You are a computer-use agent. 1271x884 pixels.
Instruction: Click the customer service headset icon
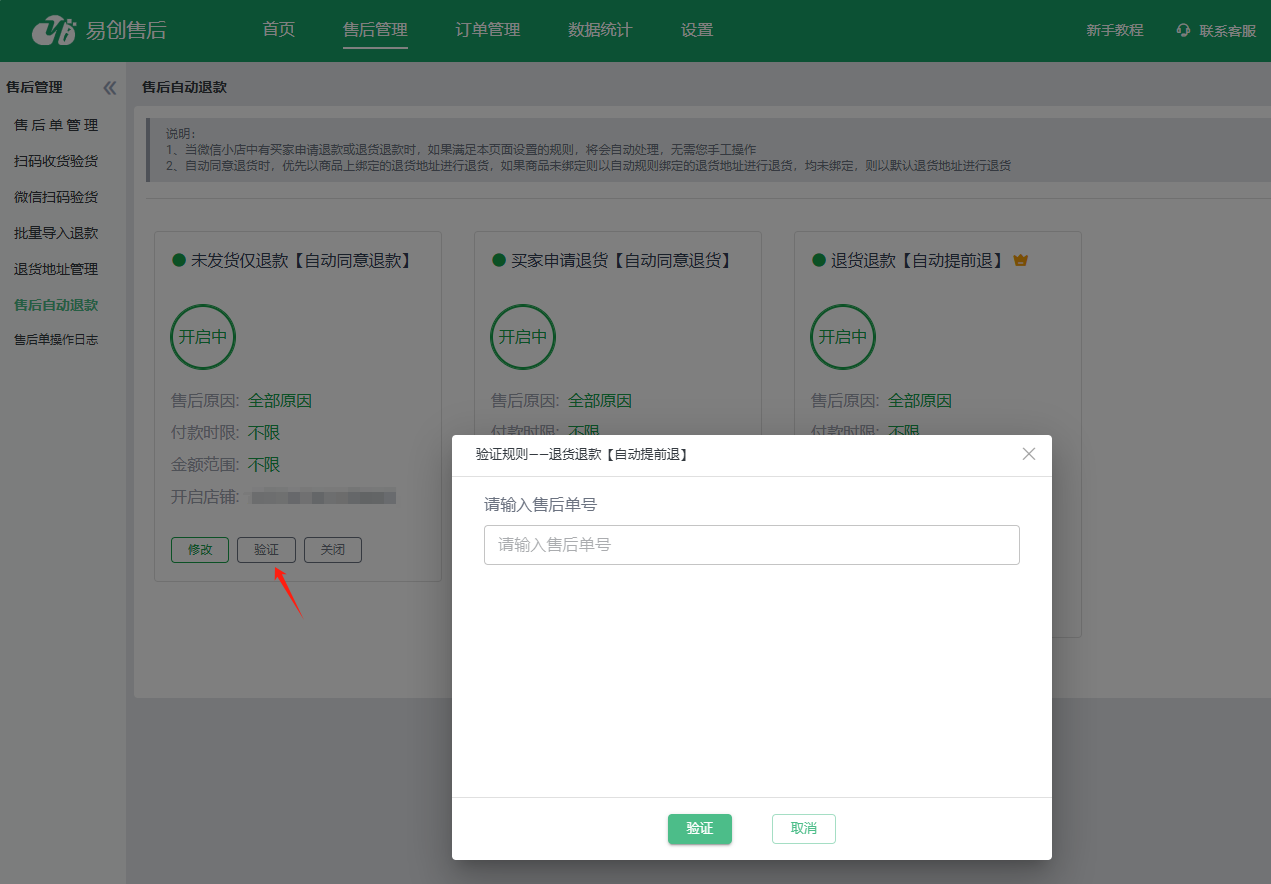pos(1184,31)
